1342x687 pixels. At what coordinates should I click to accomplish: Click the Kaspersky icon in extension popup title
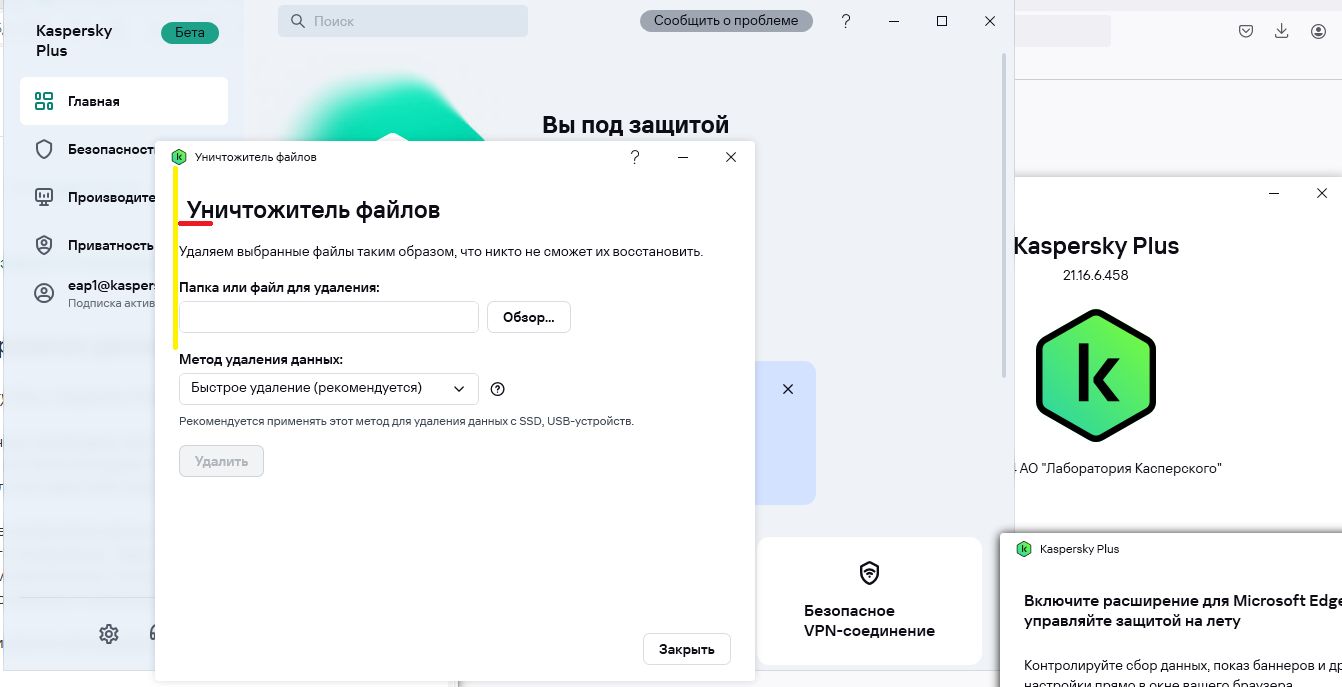pyautogui.click(x=1024, y=549)
